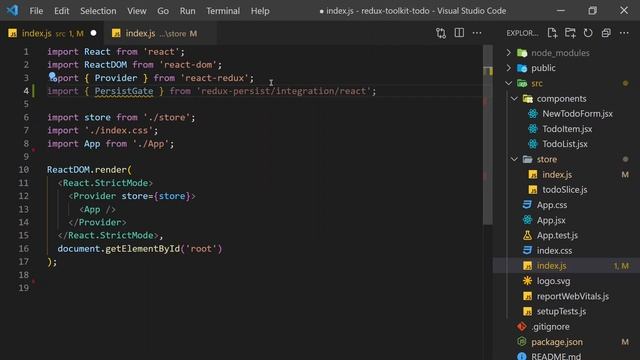Open Help menu
Image resolution: width=640 pixels, height=360 pixels.
click(260, 11)
